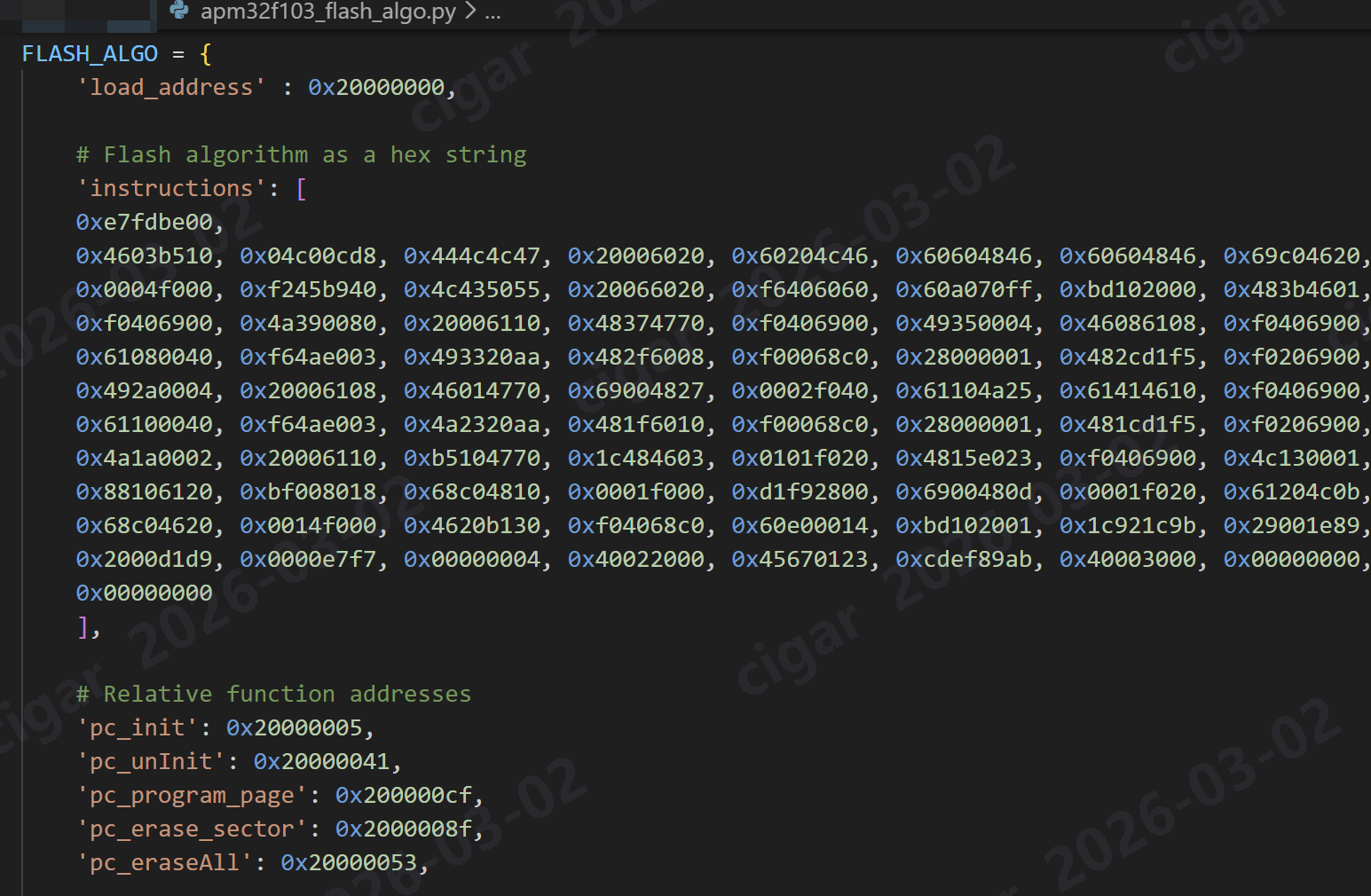The width and height of the screenshot is (1371, 896).
Task: Click the 'pc_unInit' value 0x20000041
Action: pos(321,762)
